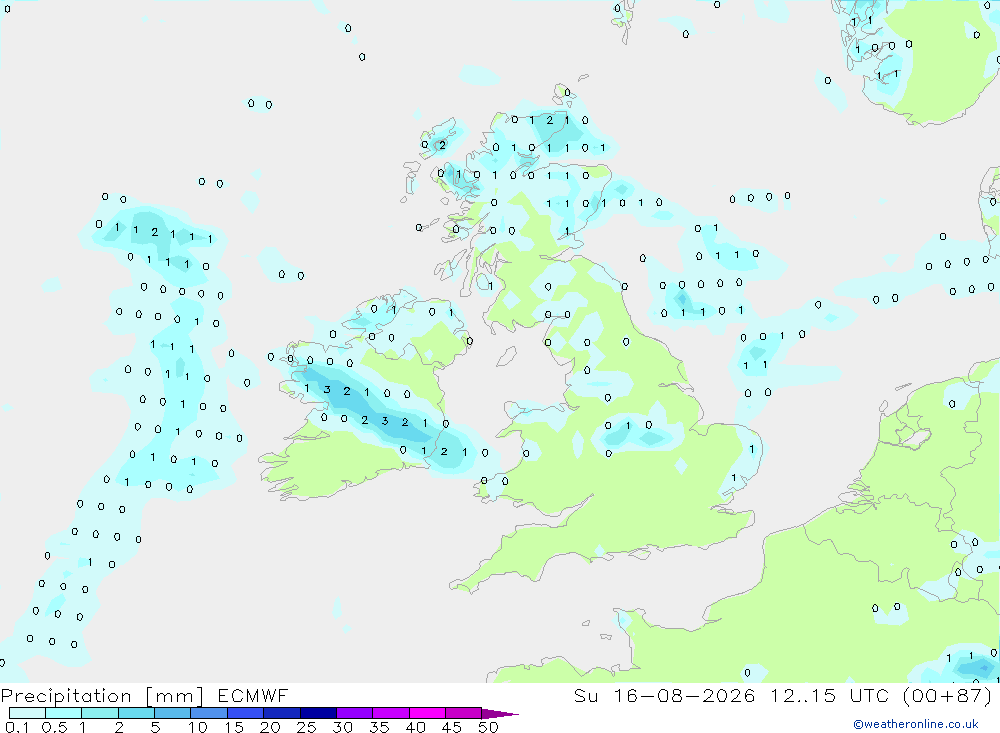Click the '20' legend scale label
The width and height of the screenshot is (1000, 733).
click(x=270, y=727)
